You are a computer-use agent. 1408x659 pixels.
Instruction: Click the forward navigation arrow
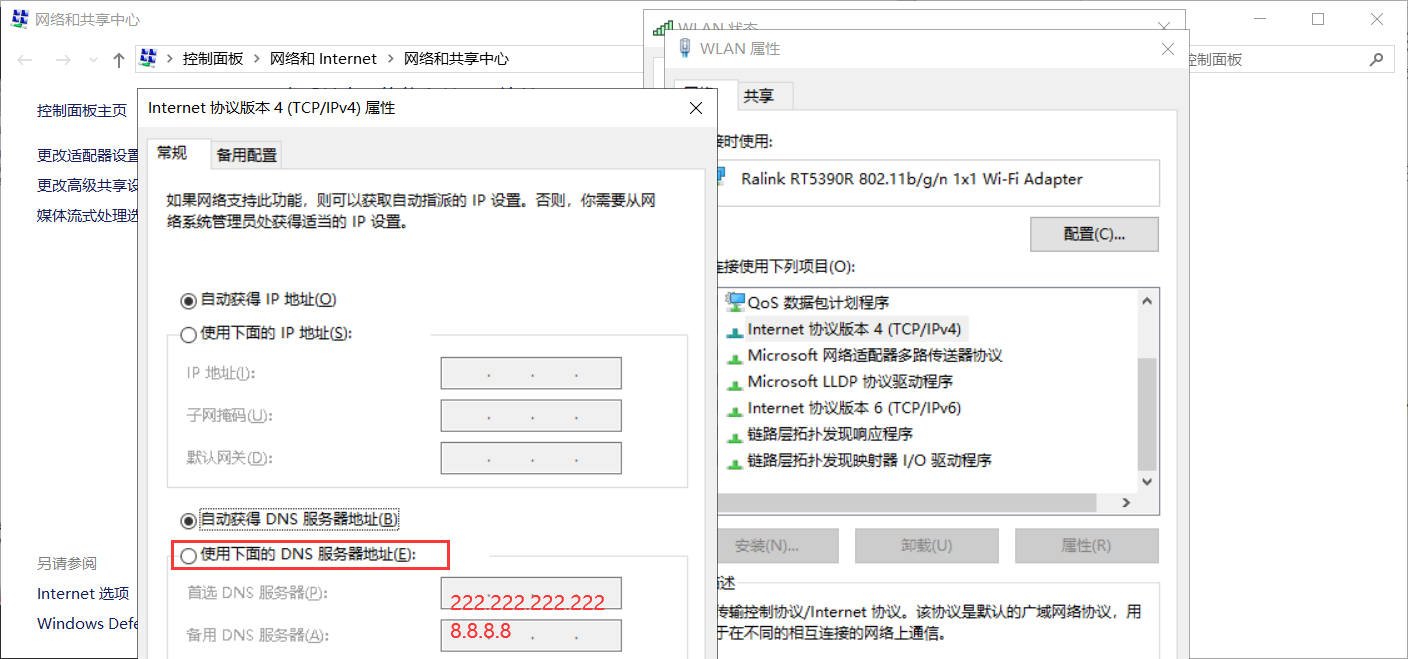tap(62, 60)
